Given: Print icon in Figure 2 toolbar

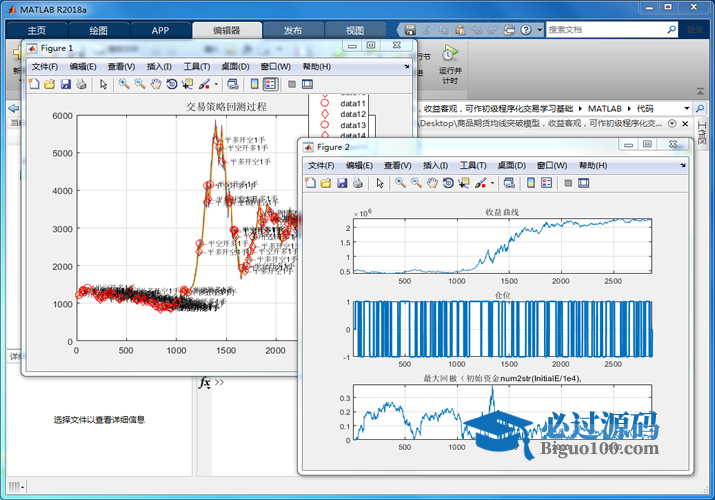Looking at the screenshot, I should point(358,183).
